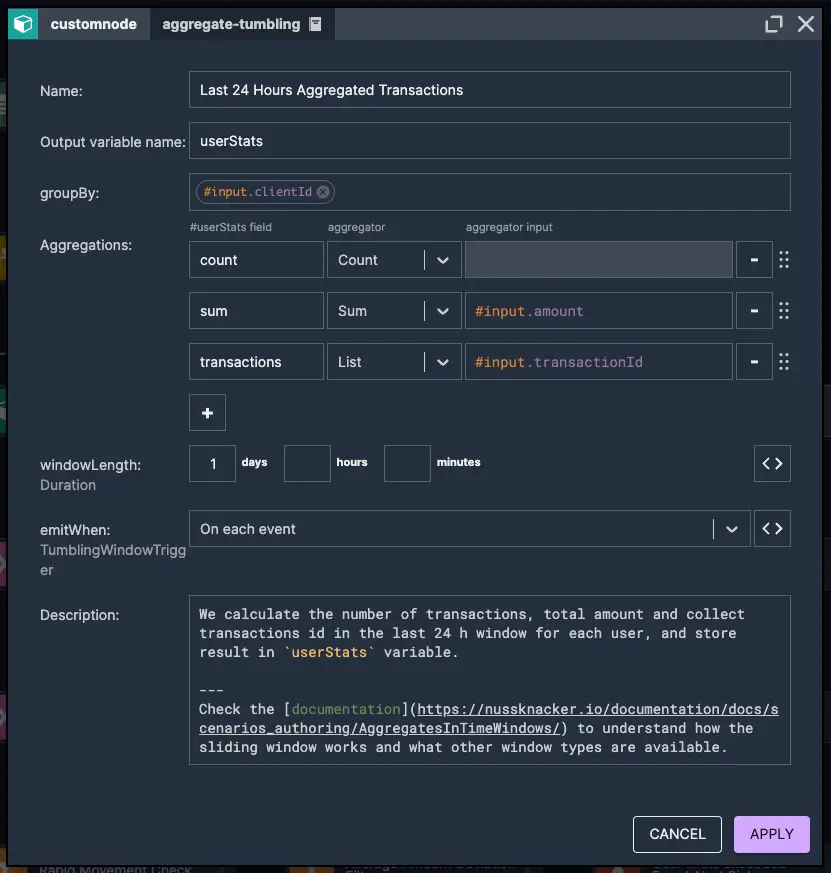This screenshot has width=831, height=873.
Task: Grab the count row drag handle
Action: pos(784,259)
